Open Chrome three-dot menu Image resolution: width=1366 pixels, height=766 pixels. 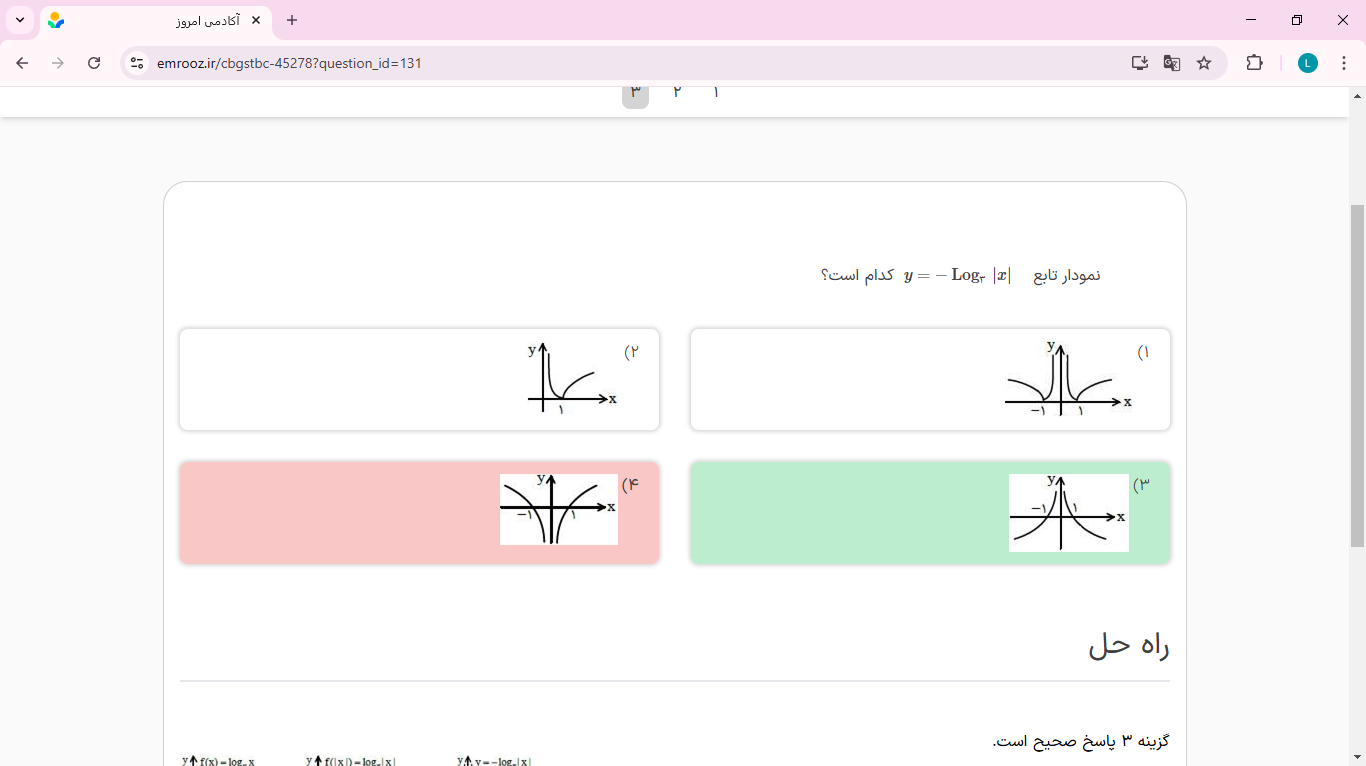tap(1344, 63)
